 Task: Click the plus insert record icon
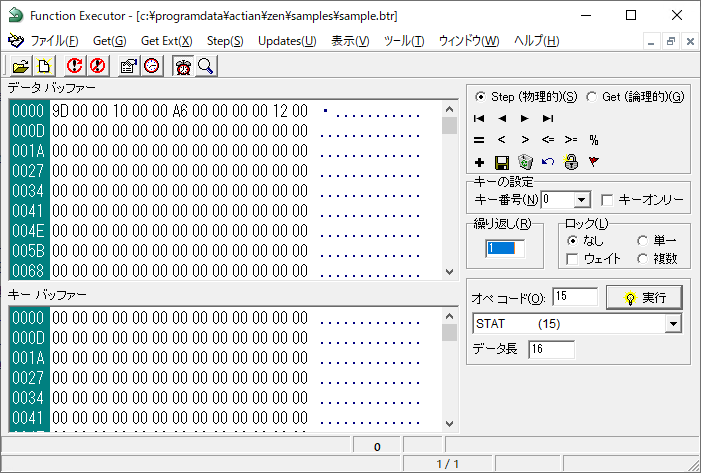coord(479,161)
